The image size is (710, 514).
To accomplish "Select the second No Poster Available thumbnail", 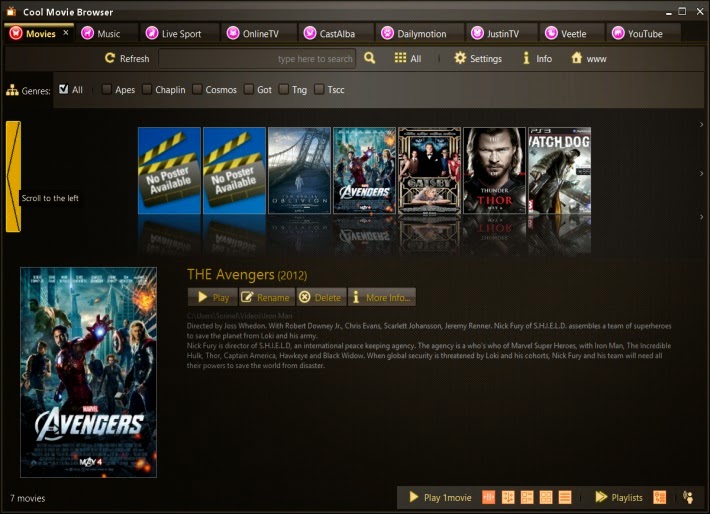I will (x=234, y=170).
